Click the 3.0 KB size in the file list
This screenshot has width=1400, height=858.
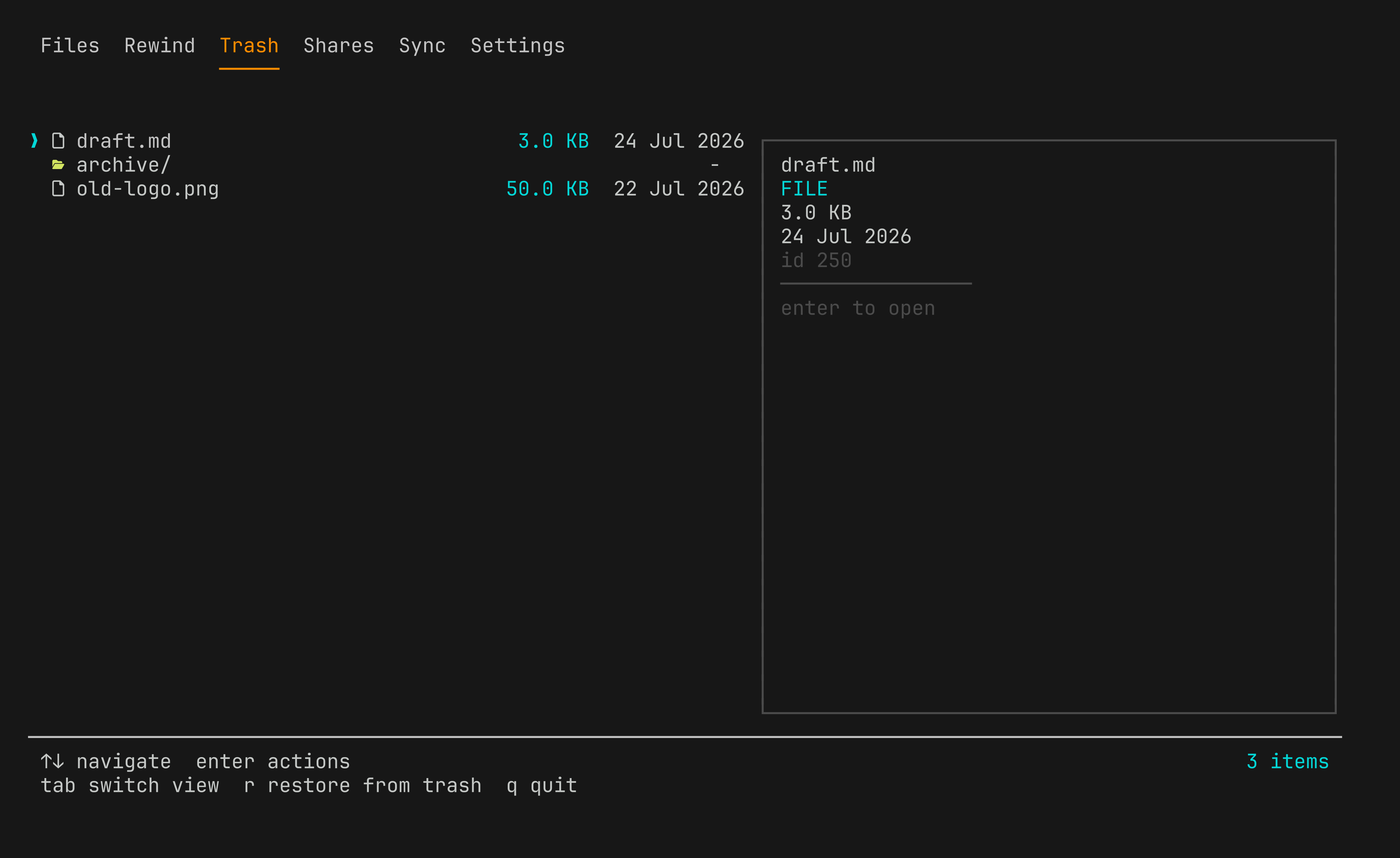(x=553, y=141)
